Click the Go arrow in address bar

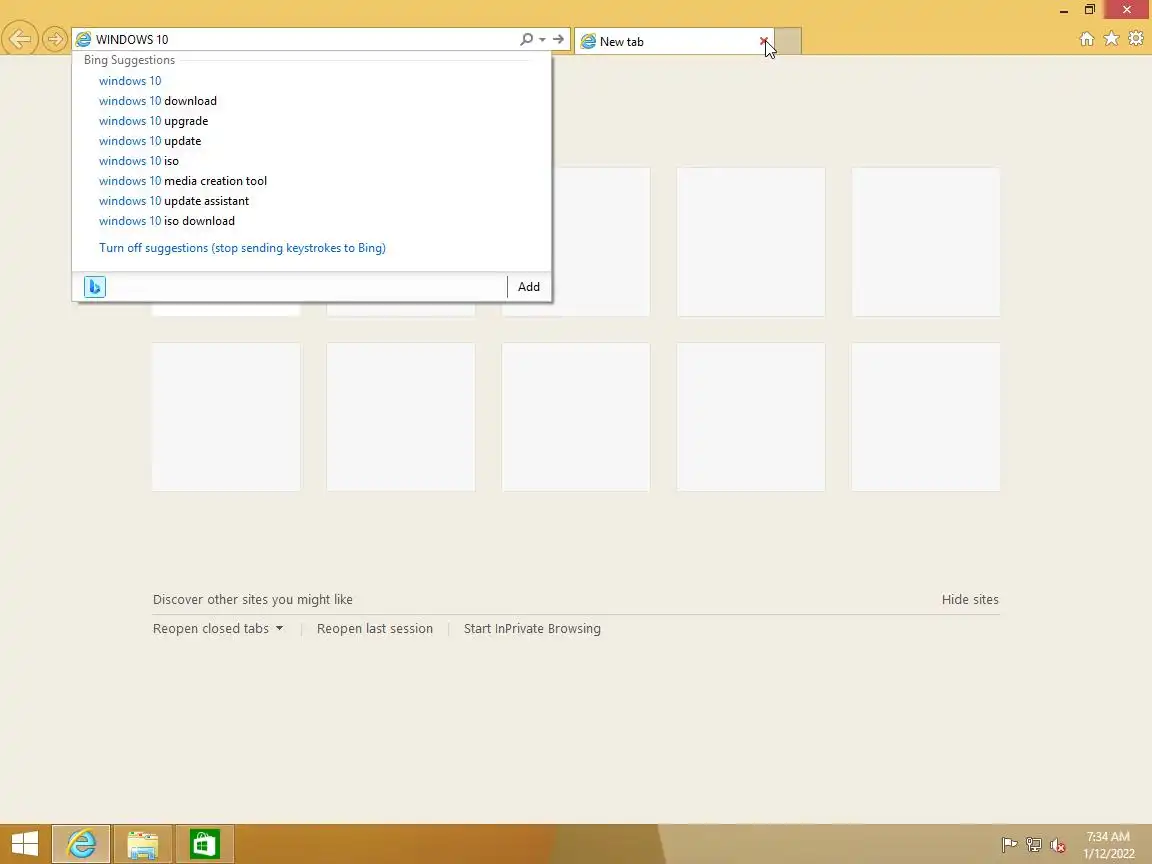(x=558, y=39)
